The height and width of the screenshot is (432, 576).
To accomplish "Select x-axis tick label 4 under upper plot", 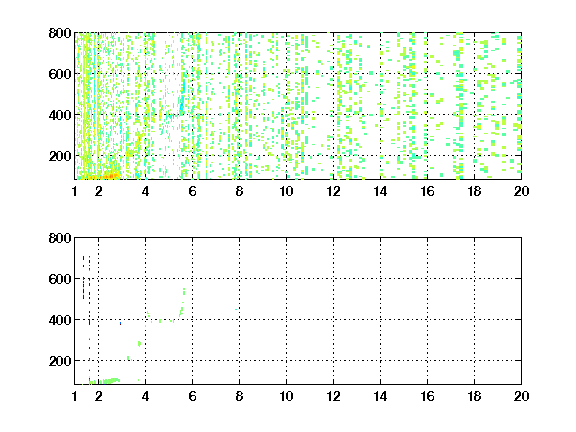I will [x=145, y=191].
